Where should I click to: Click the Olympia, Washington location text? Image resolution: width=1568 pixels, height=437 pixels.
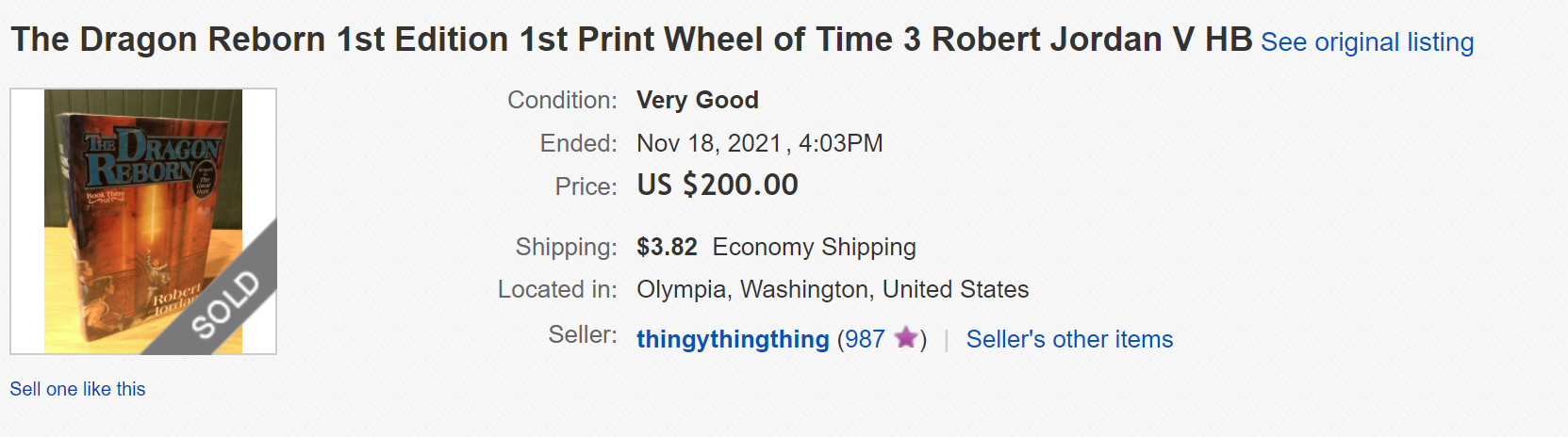[x=832, y=289]
